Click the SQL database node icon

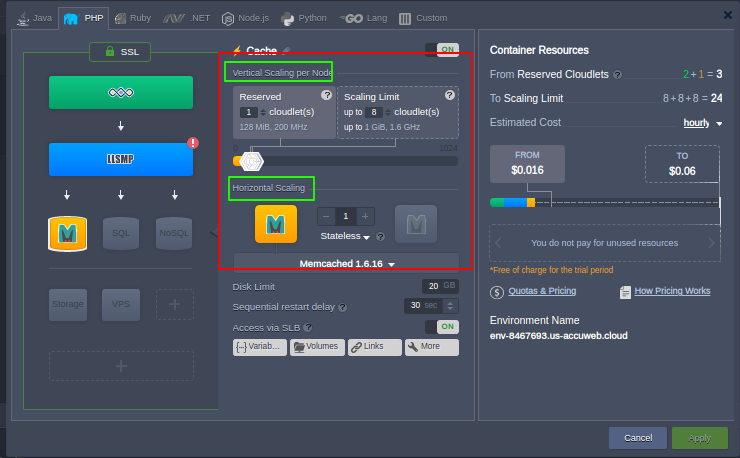click(121, 233)
